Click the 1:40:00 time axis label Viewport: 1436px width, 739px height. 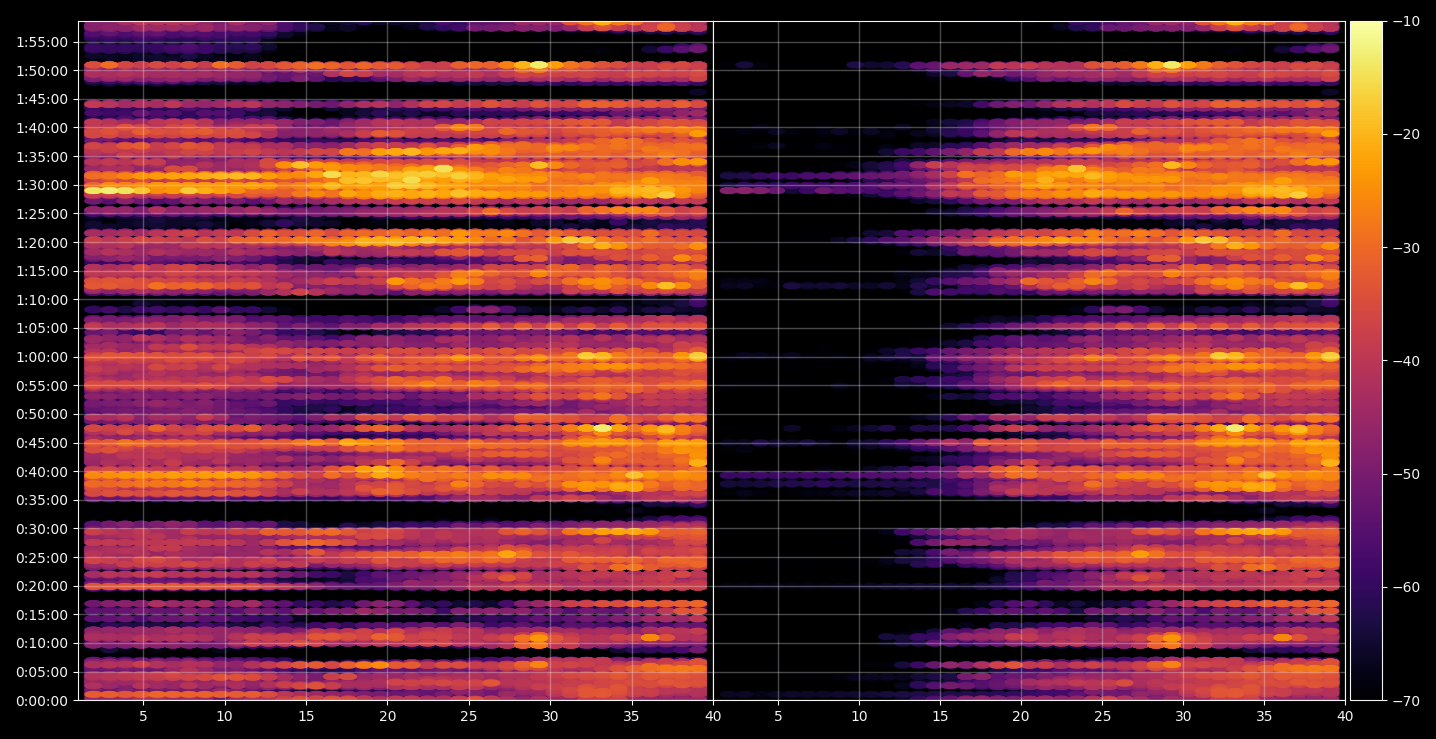(42, 128)
